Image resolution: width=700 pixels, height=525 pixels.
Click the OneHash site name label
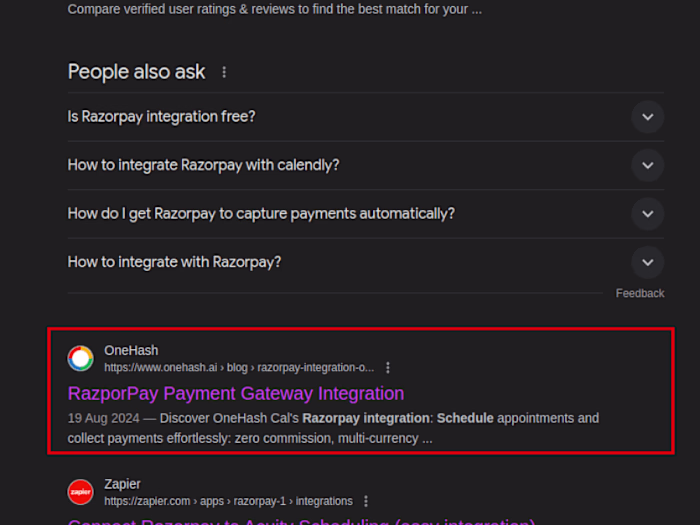pyautogui.click(x=131, y=350)
